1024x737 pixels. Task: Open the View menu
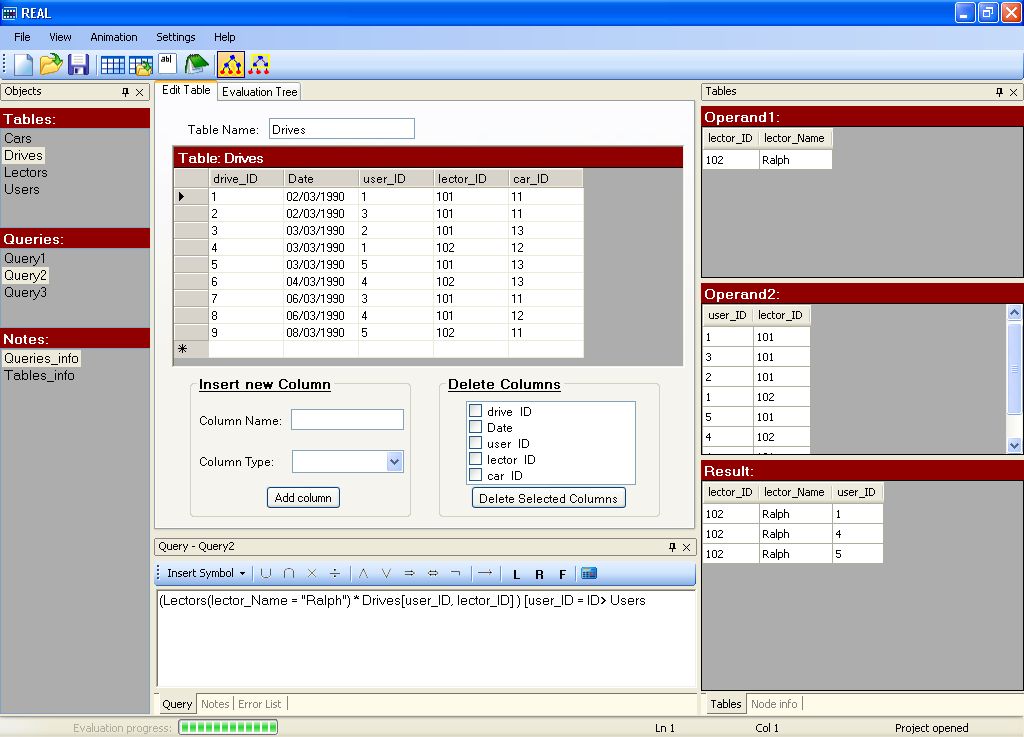pos(60,37)
